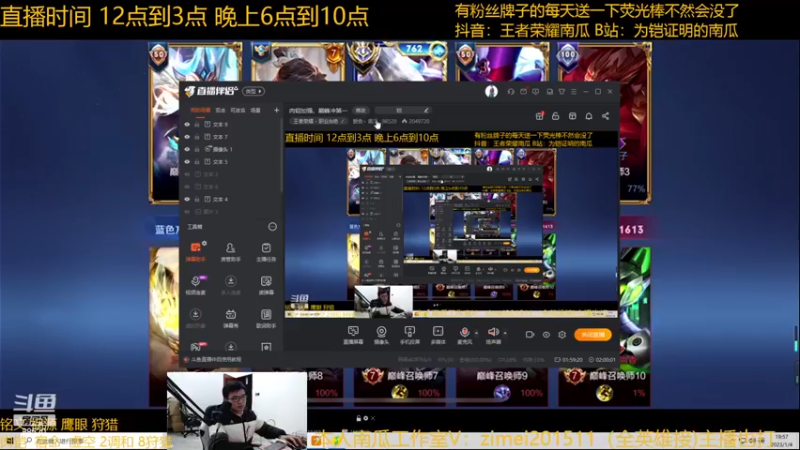
Task: Open the gear settings icon near 关闭直播
Action: [562, 335]
